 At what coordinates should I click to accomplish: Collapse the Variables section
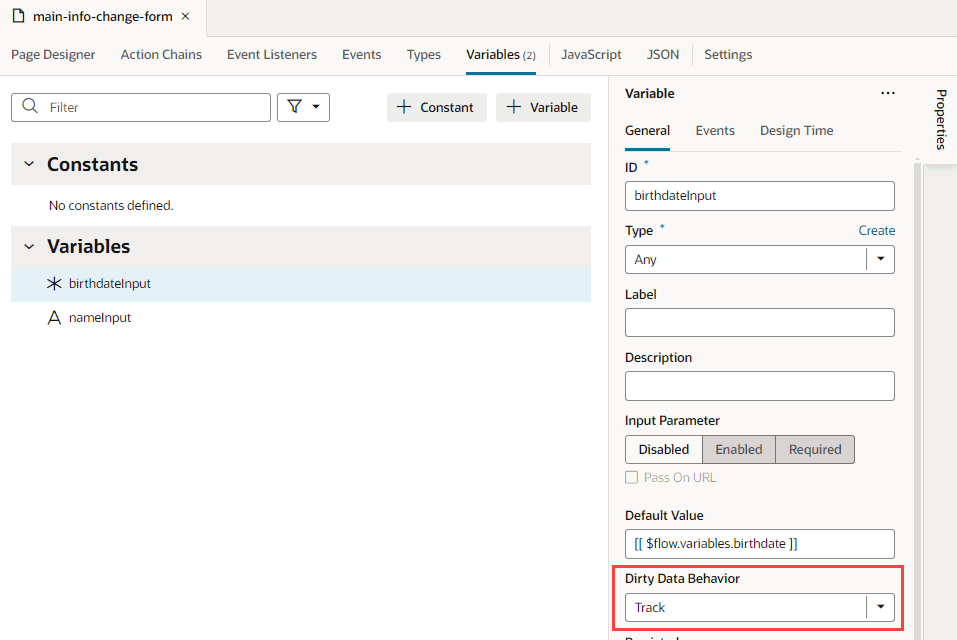point(29,246)
